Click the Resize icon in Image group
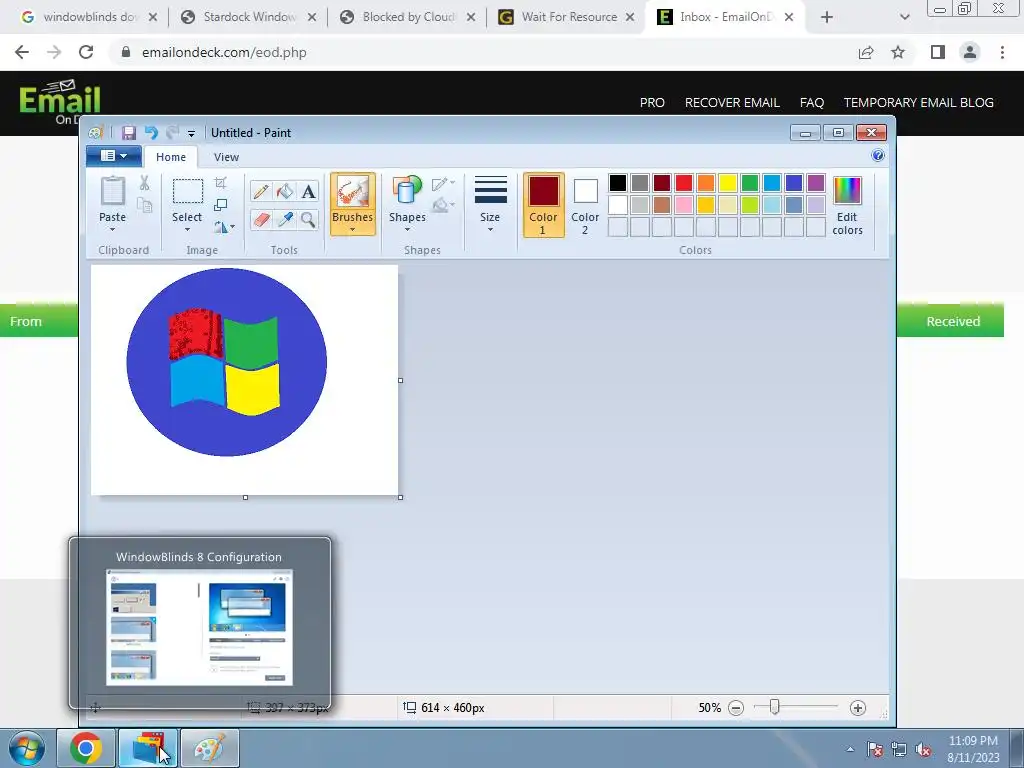The height and width of the screenshot is (768, 1024). (x=221, y=205)
